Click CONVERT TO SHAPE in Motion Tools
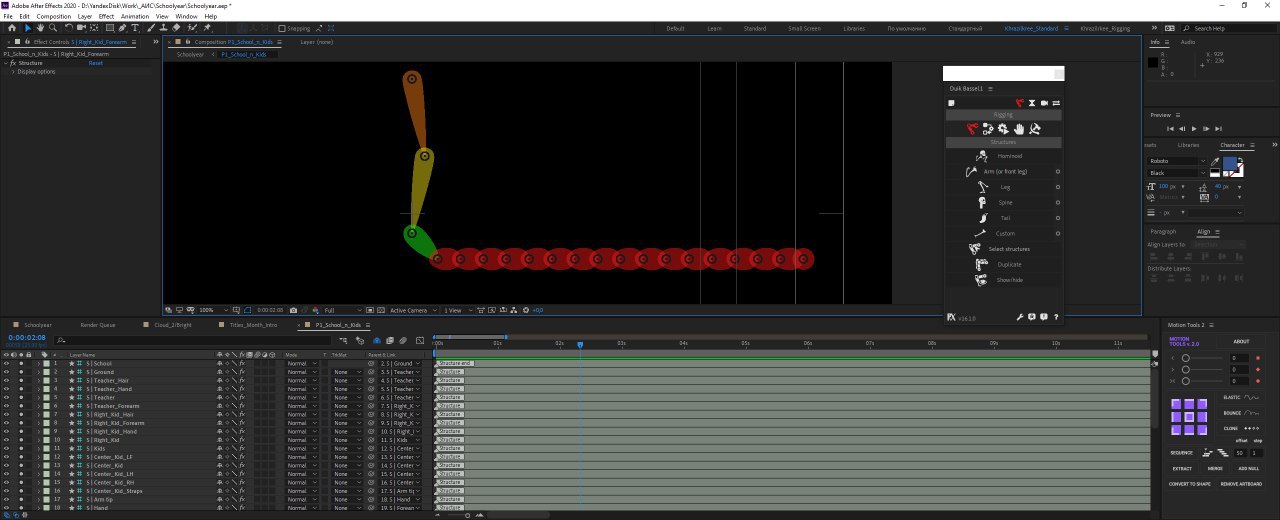The width and height of the screenshot is (1280, 520). (x=1190, y=484)
